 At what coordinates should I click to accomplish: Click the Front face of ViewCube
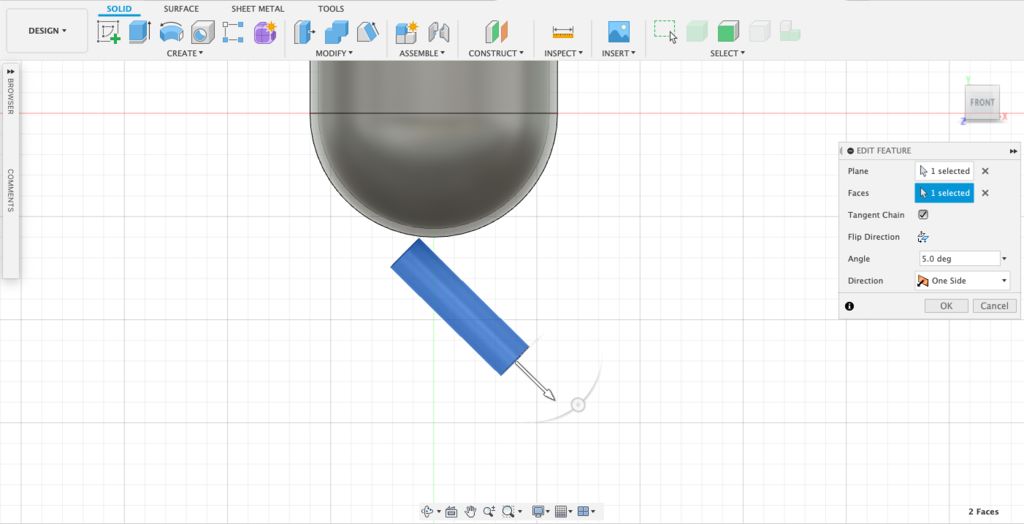(982, 103)
